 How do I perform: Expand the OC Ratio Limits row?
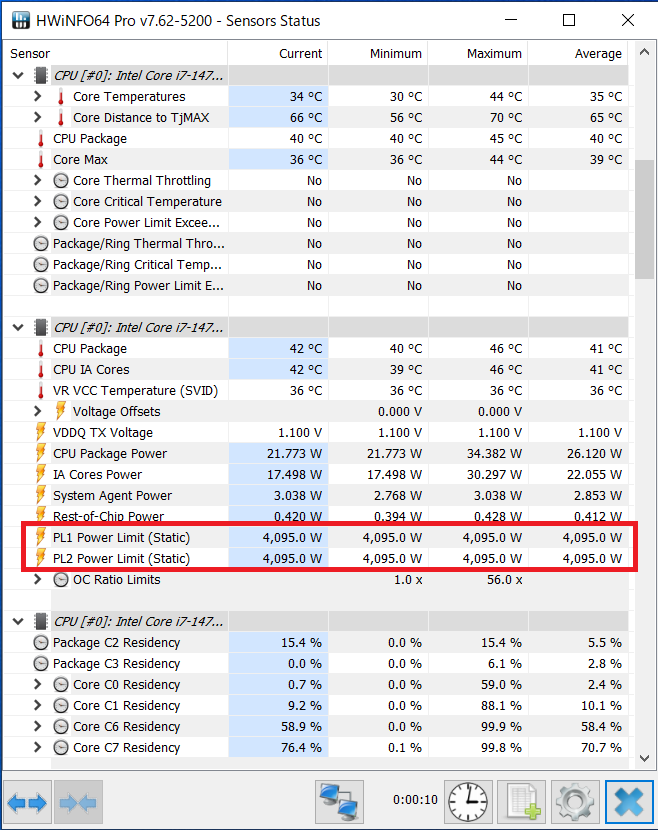pyautogui.click(x=38, y=579)
